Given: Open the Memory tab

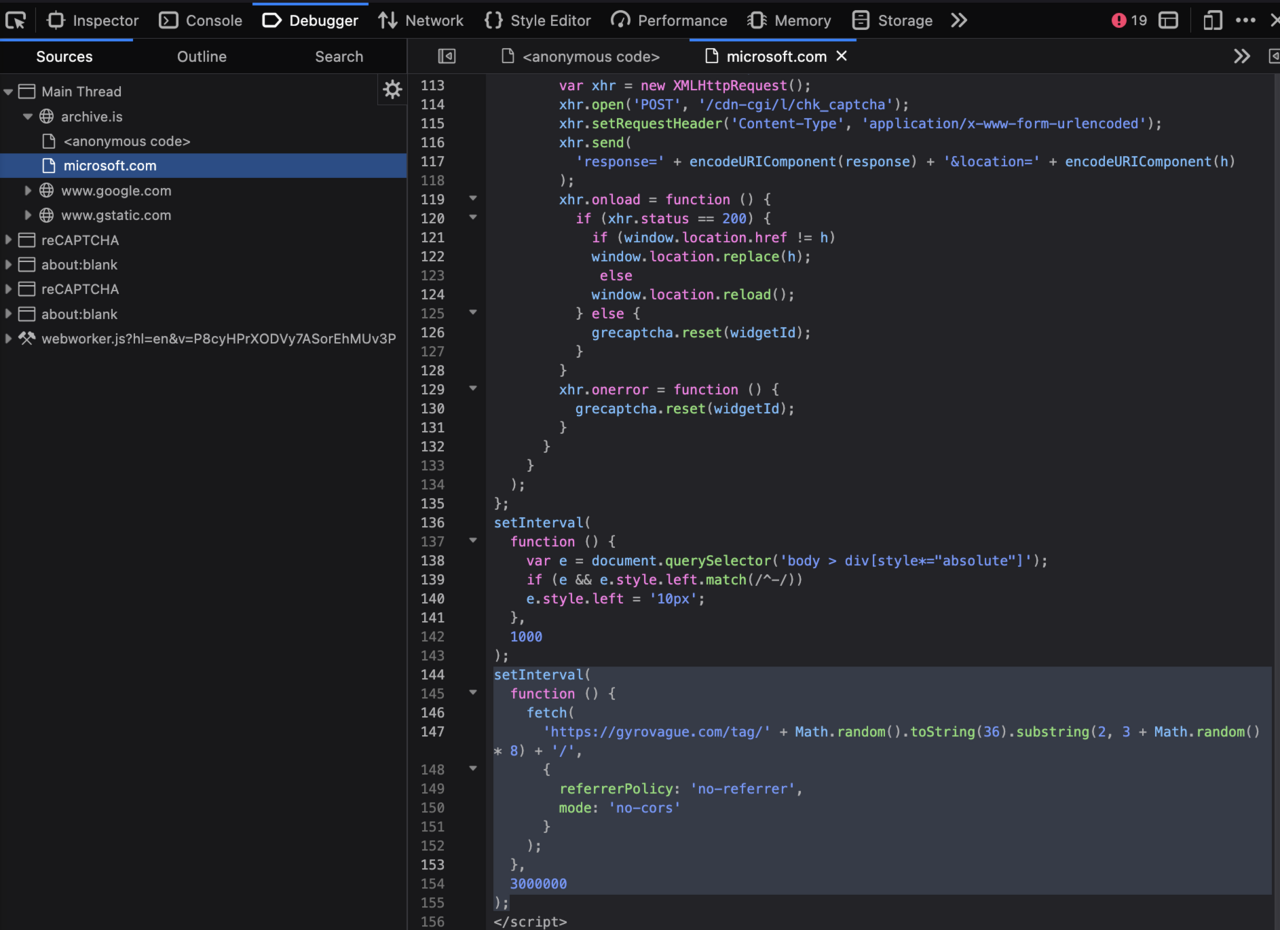Looking at the screenshot, I should [x=790, y=20].
